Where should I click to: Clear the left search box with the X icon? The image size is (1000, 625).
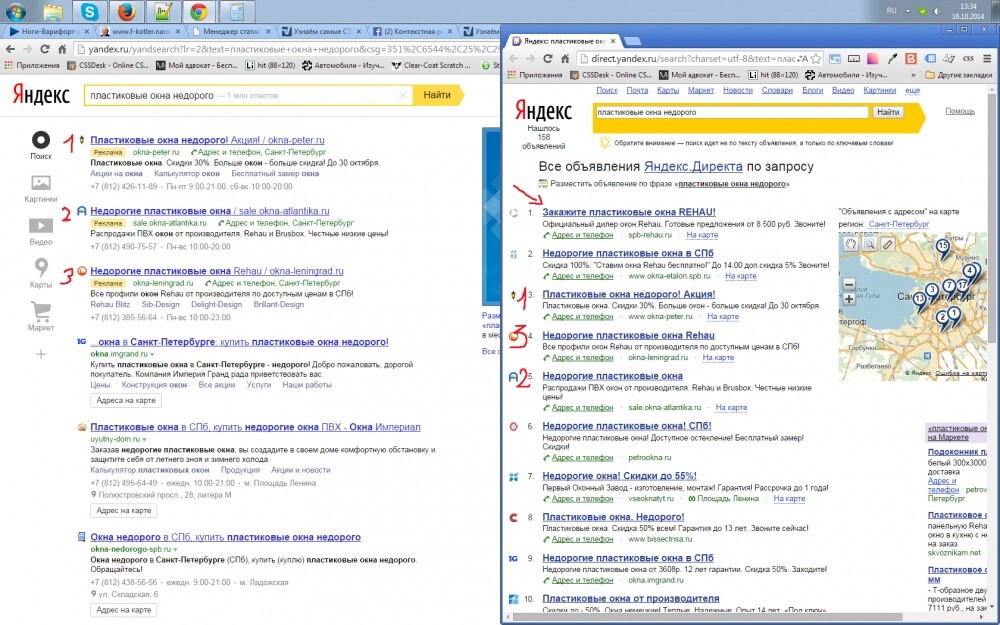point(402,95)
